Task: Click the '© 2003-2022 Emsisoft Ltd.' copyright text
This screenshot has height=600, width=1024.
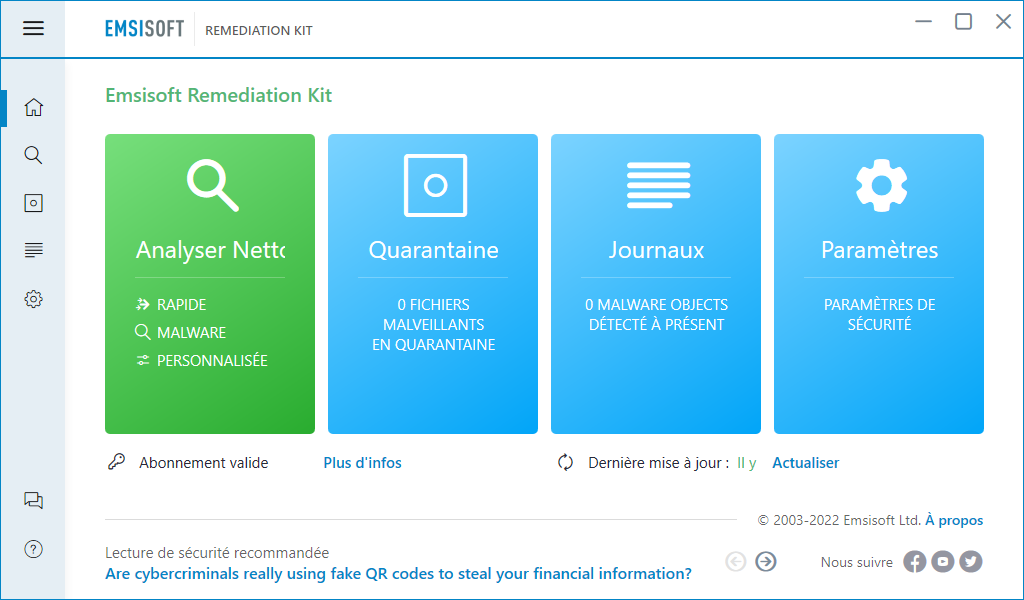Action: tap(839, 520)
